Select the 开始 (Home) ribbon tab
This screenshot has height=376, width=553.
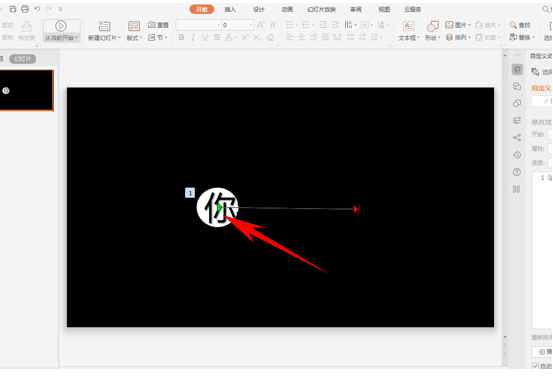(202, 9)
